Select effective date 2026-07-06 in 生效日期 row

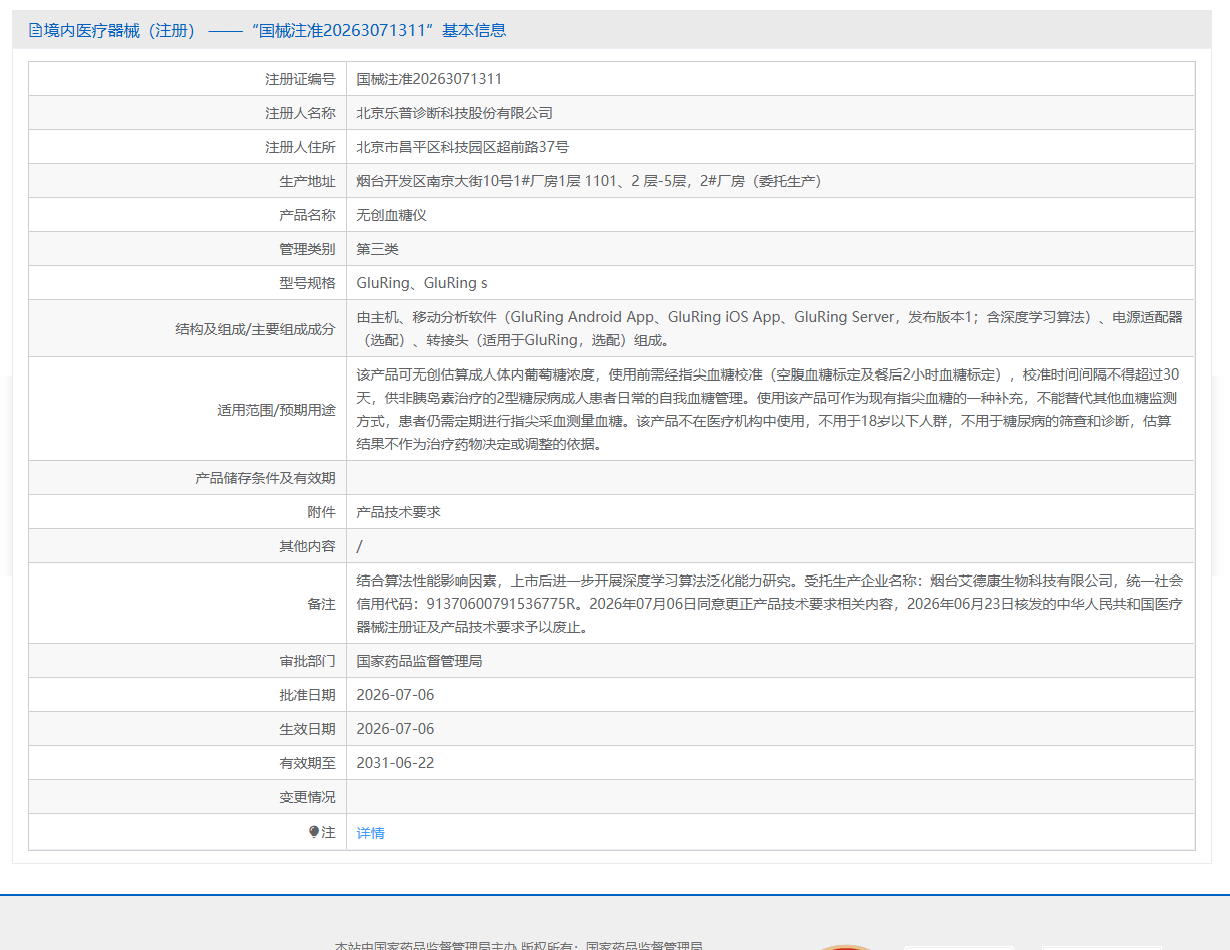pyautogui.click(x=395, y=729)
